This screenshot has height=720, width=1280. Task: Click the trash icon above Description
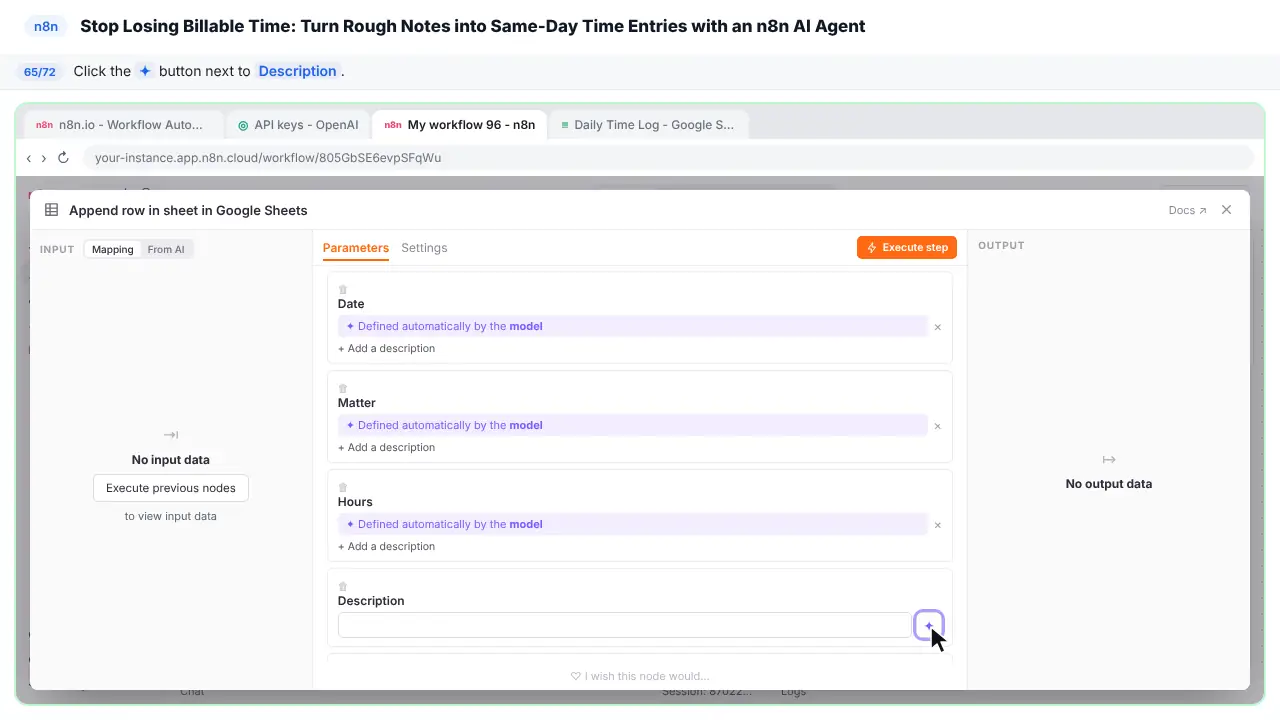(343, 587)
